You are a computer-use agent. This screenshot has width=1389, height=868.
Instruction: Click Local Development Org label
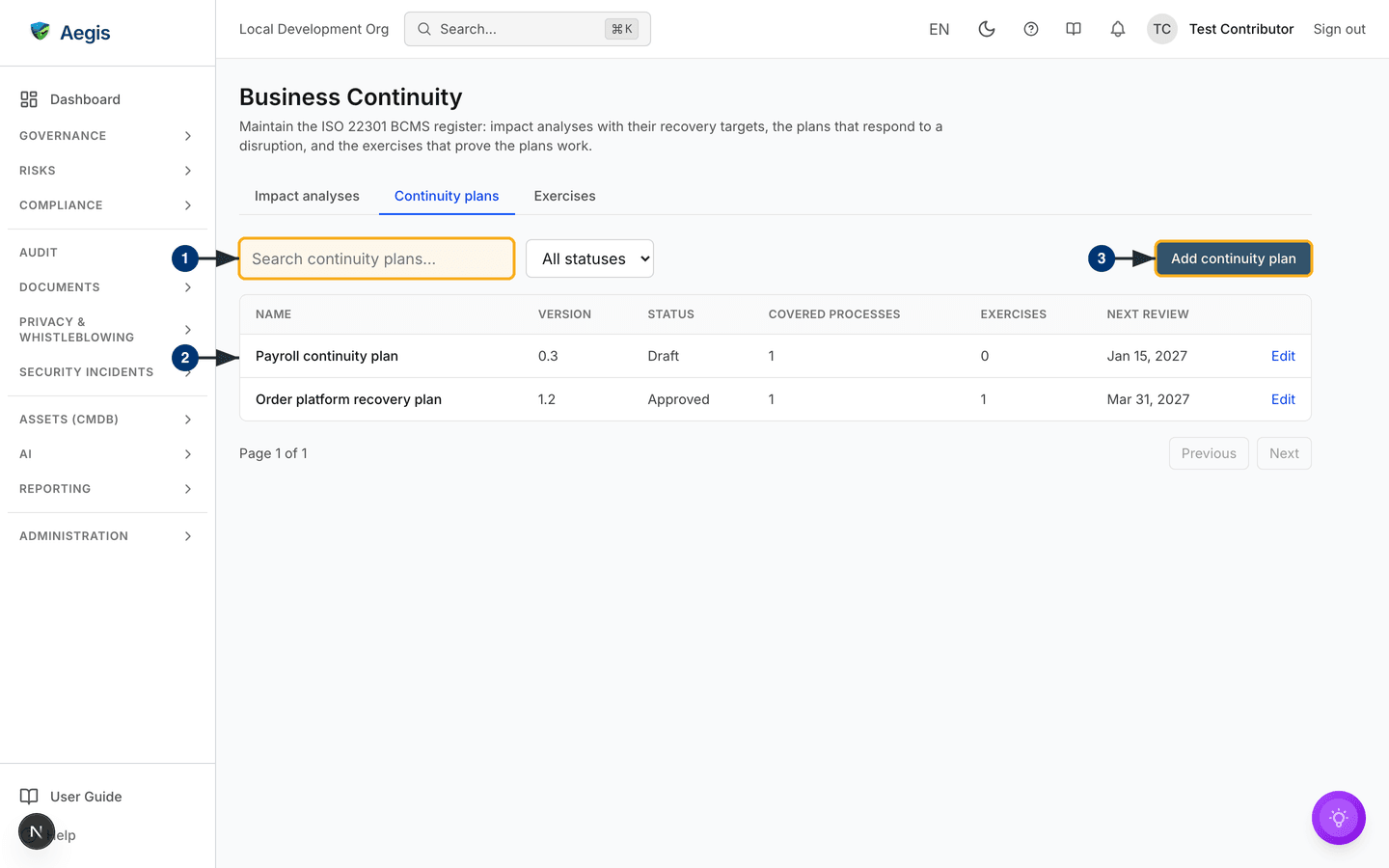tap(313, 29)
